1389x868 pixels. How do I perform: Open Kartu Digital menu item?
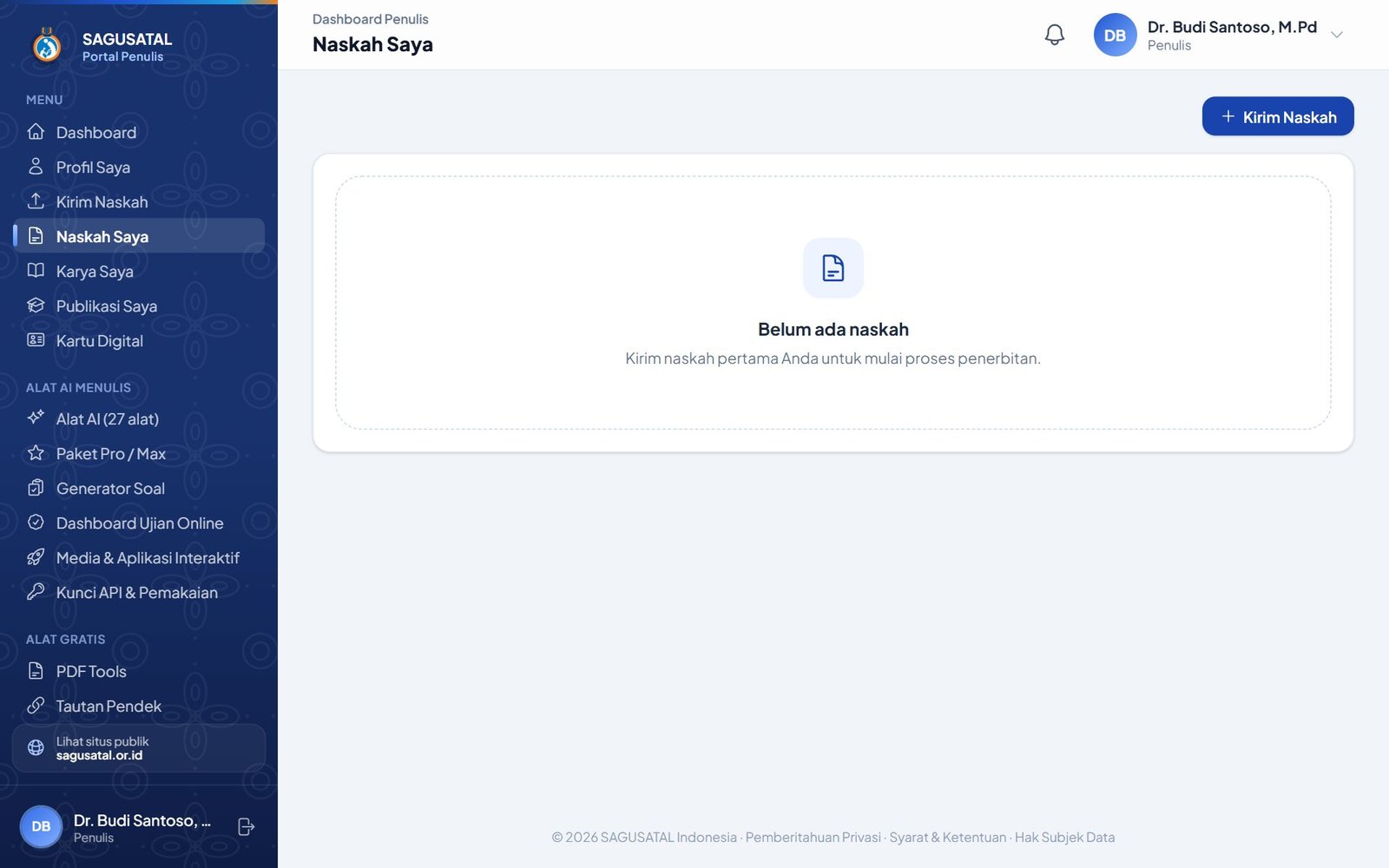click(139, 340)
